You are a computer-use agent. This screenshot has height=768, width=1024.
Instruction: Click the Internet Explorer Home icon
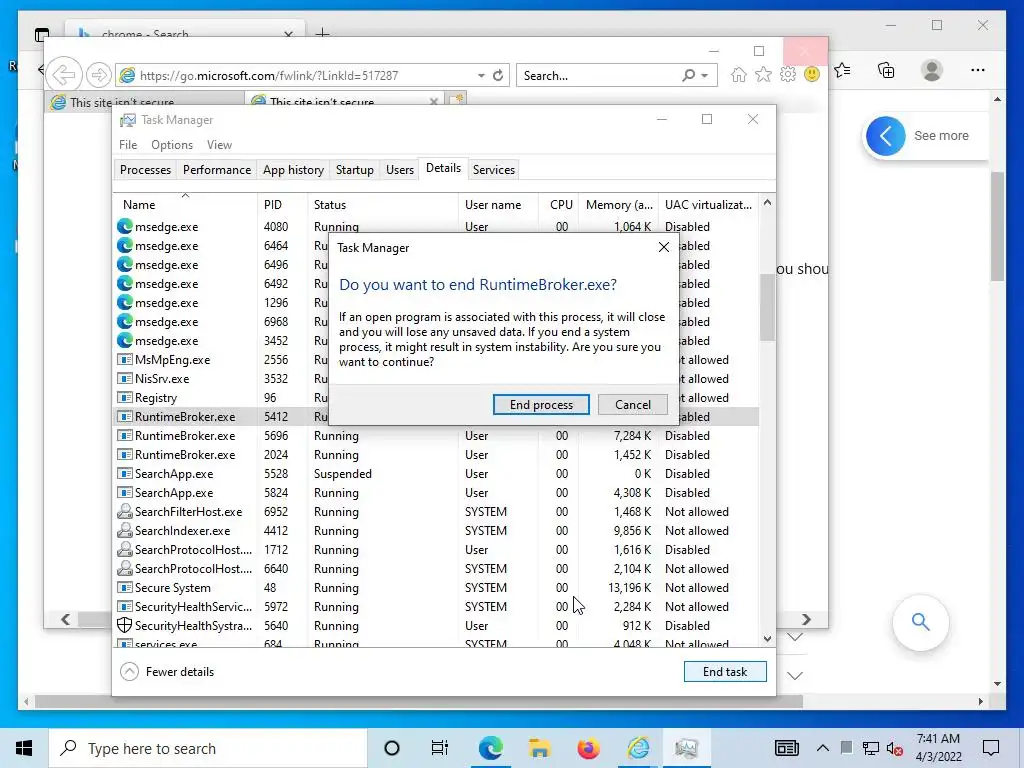click(x=739, y=75)
